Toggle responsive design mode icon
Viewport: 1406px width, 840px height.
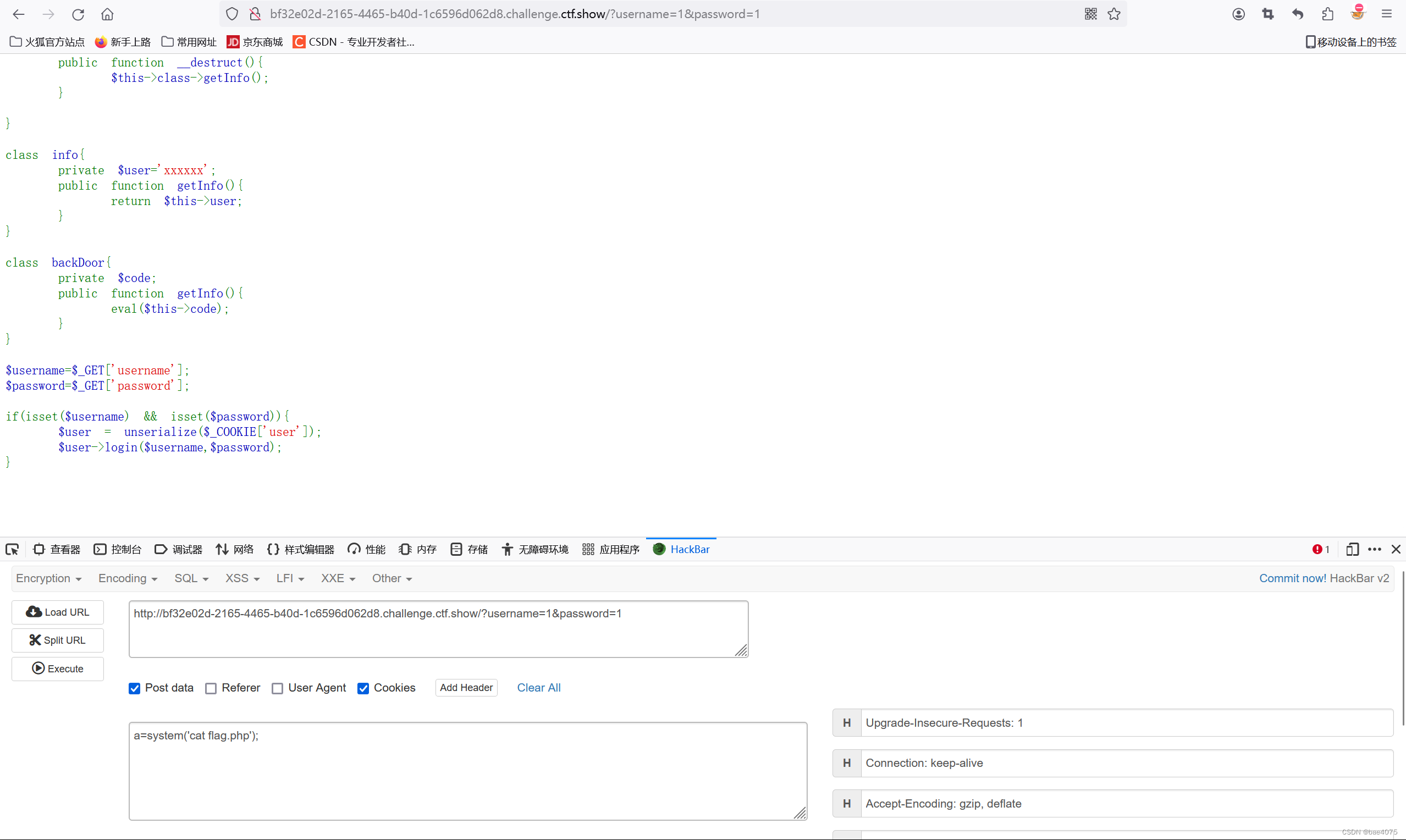[x=1352, y=549]
